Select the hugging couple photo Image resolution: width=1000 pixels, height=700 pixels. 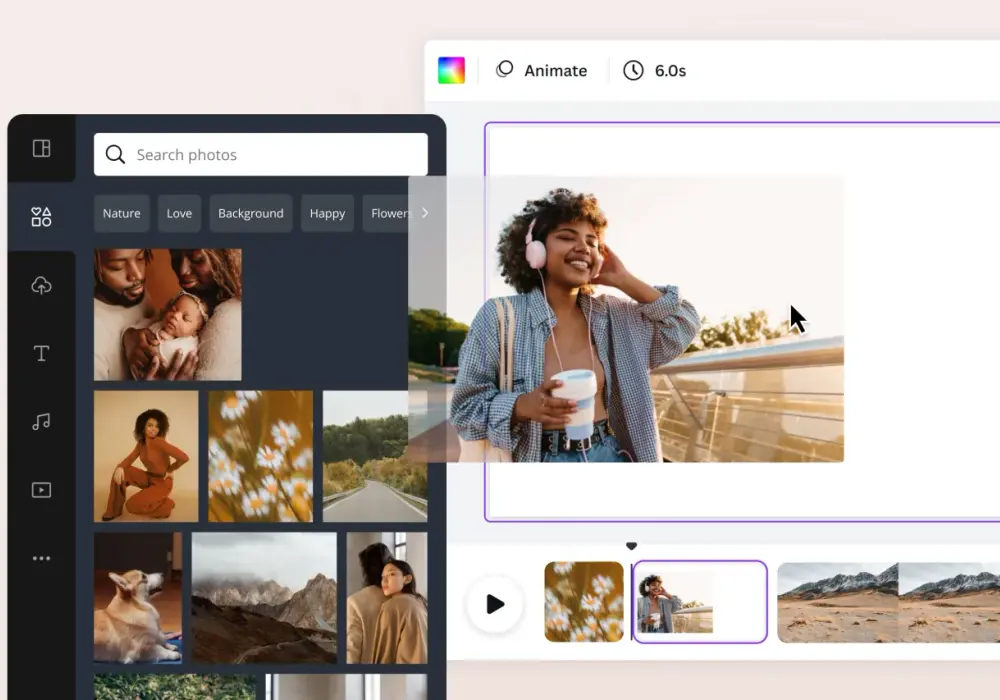387,598
